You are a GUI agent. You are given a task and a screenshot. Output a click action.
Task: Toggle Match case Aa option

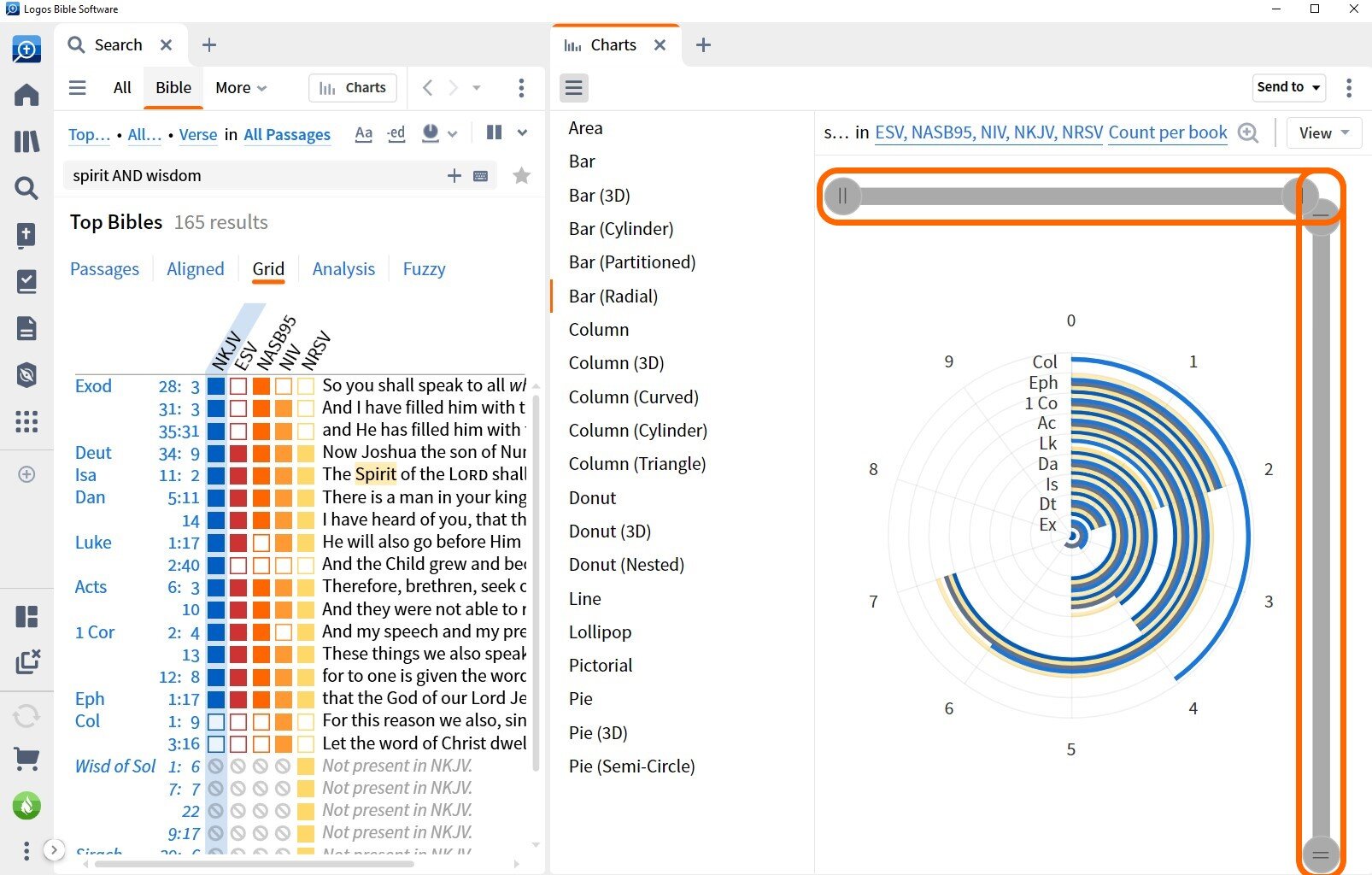coord(363,133)
